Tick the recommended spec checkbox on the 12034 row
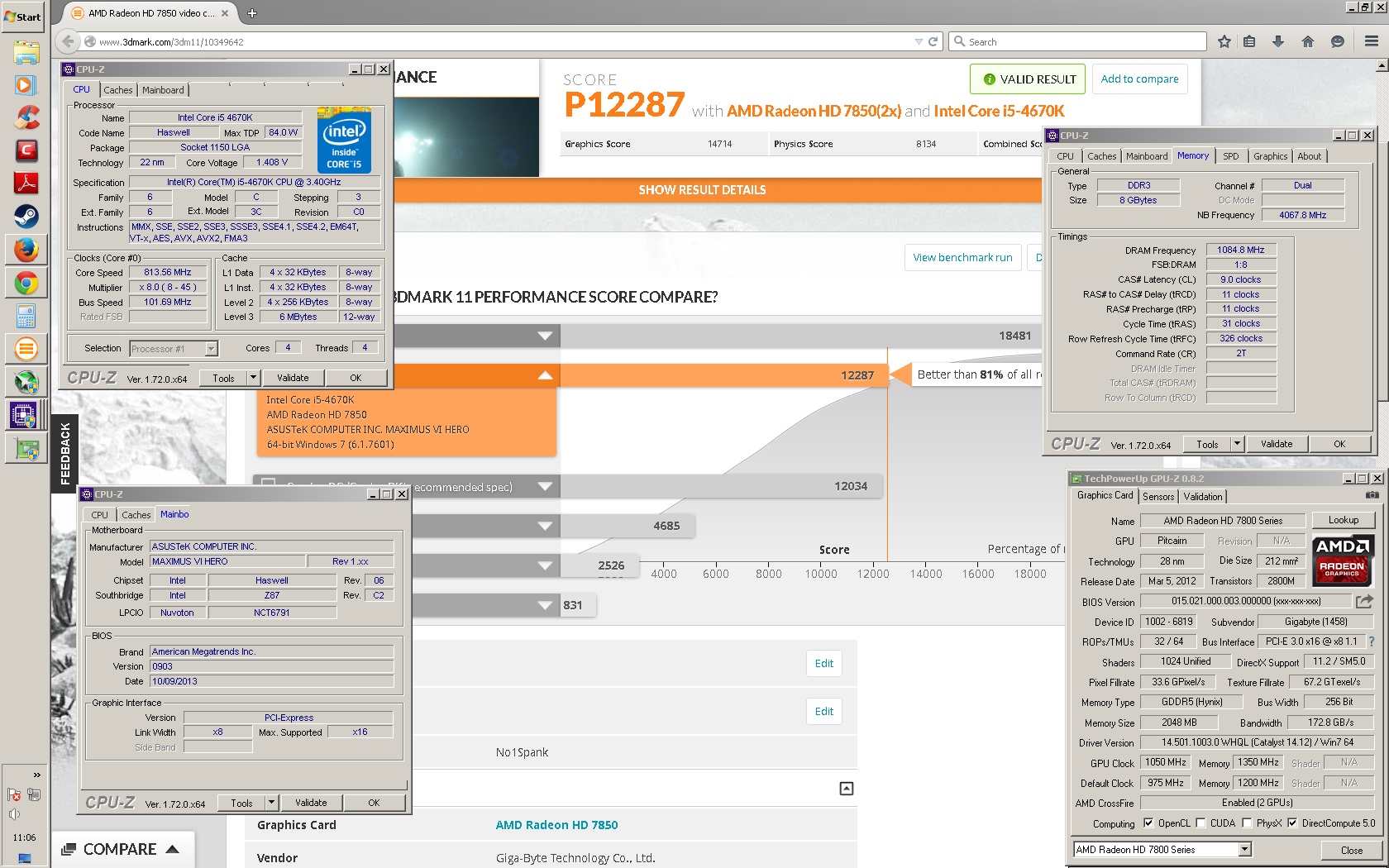 268,484
